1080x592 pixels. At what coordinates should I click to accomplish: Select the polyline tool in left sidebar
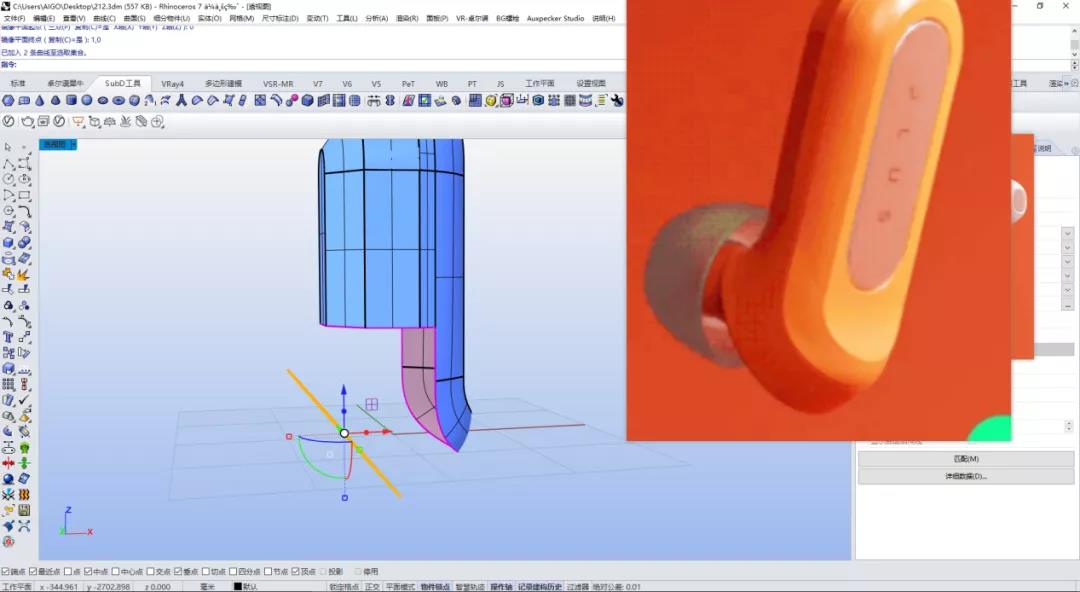(8, 164)
